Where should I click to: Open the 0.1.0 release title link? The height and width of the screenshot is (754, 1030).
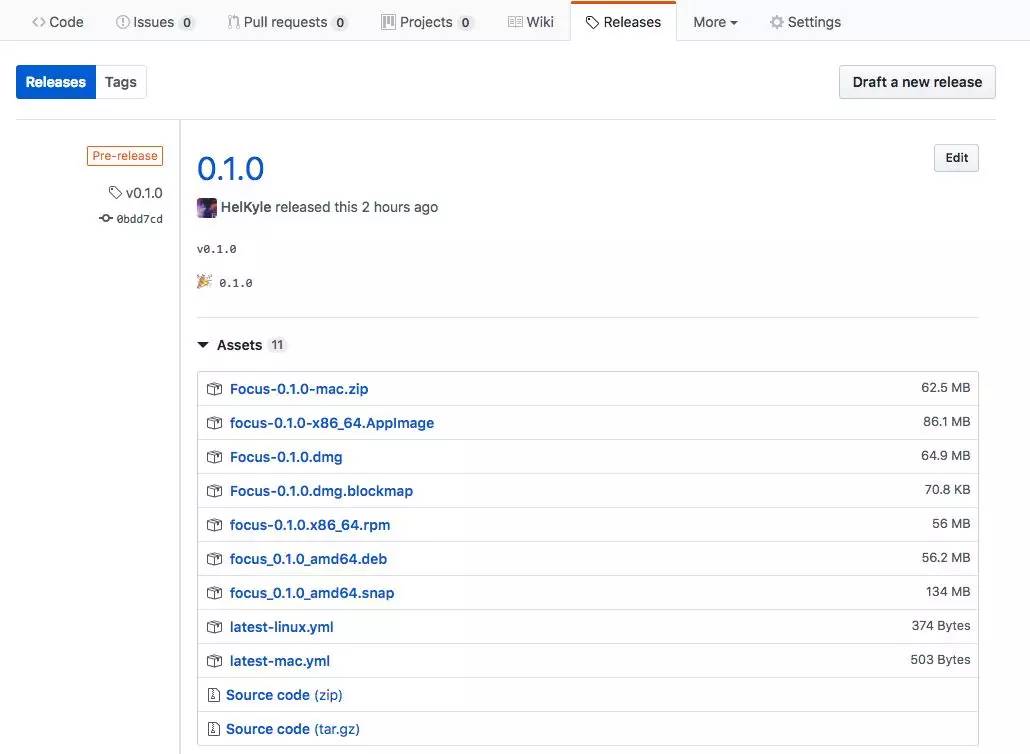point(231,168)
